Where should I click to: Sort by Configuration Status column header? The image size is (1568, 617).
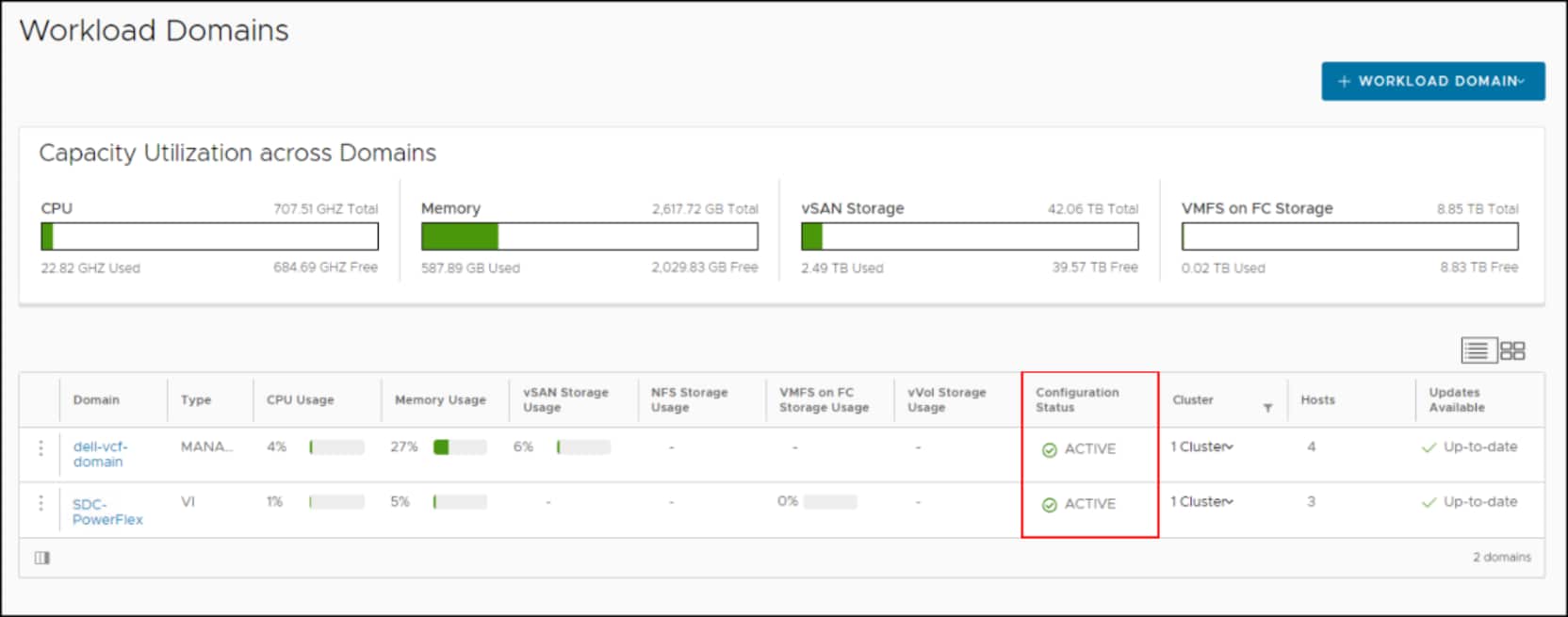click(x=1077, y=399)
